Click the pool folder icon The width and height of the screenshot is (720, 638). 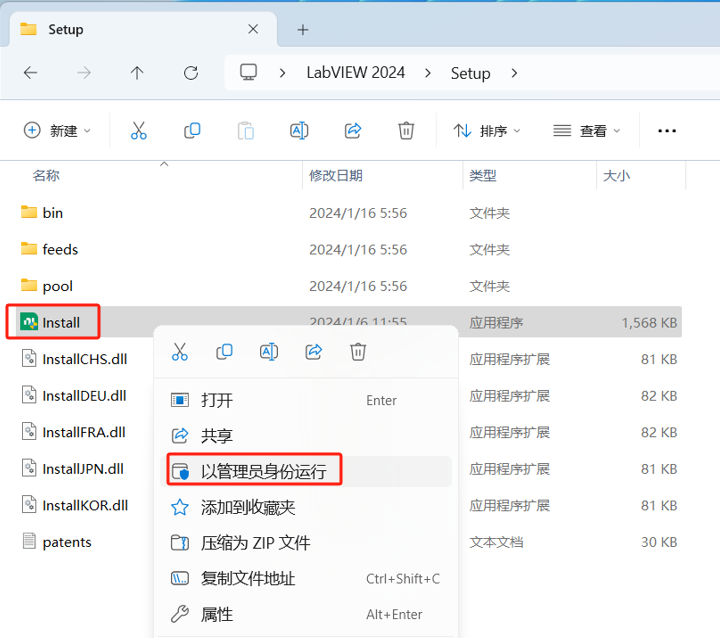coord(29,285)
